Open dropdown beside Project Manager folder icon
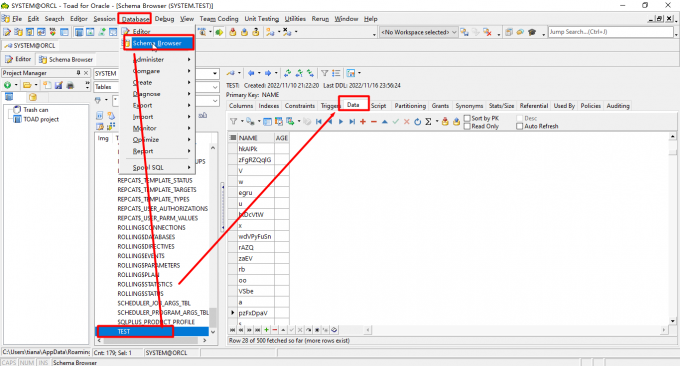Viewport: 680px width, 366px height. tap(36, 85)
